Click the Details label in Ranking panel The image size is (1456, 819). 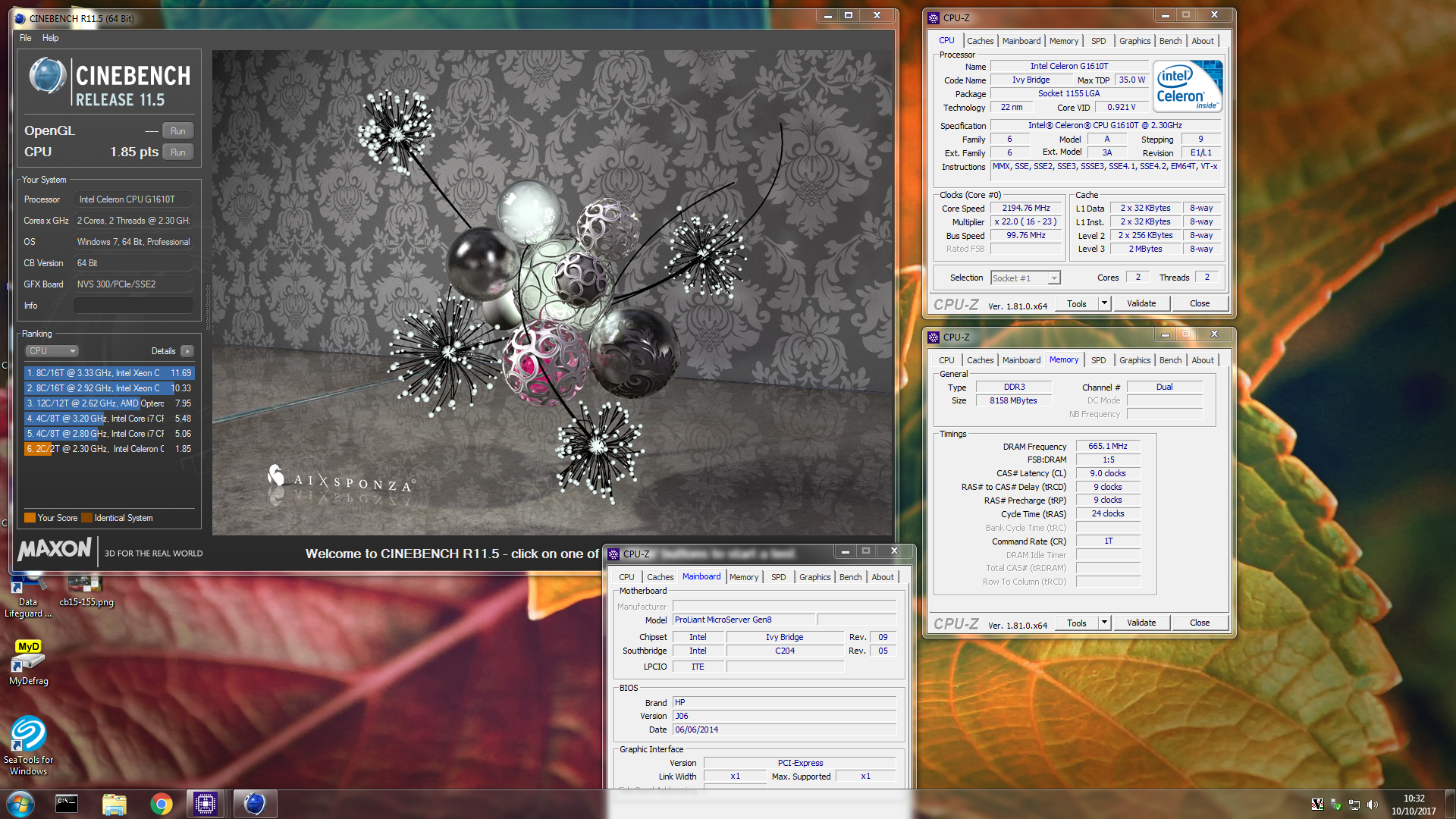point(163,351)
